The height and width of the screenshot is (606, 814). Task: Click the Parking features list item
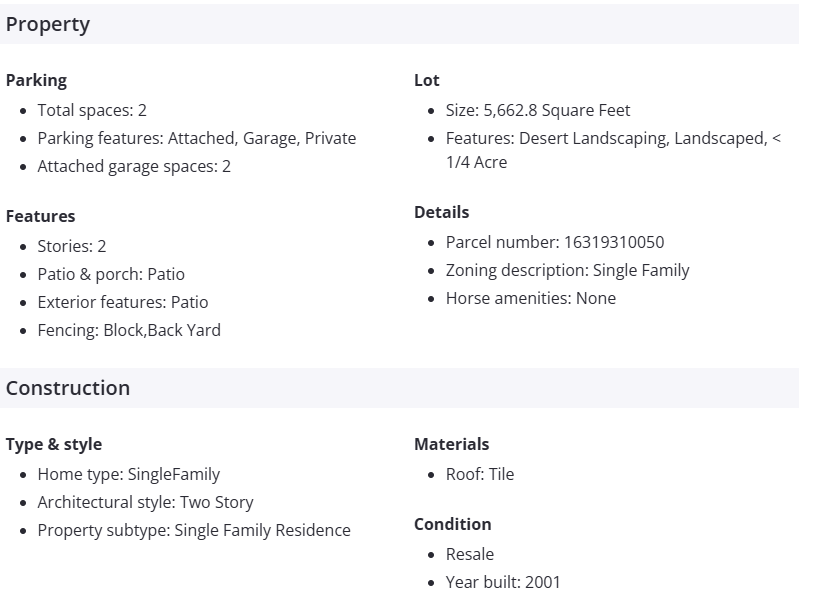[x=196, y=138]
